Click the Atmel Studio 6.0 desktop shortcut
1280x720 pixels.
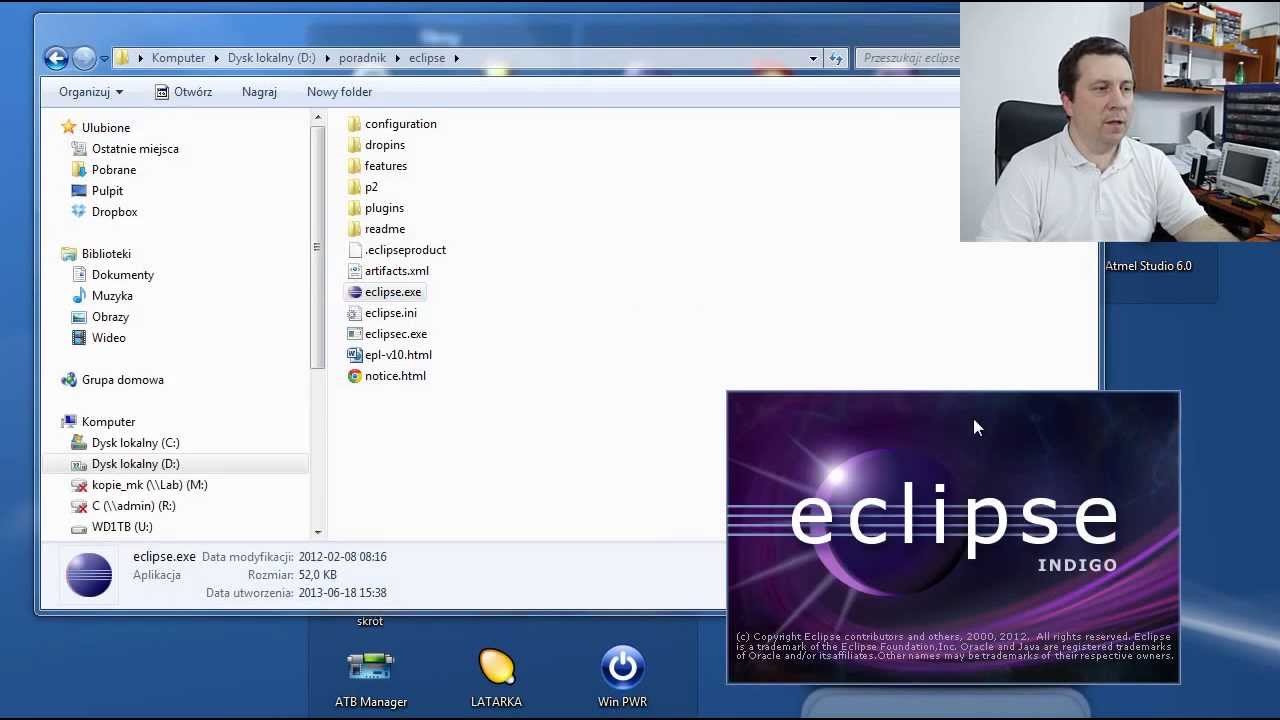1148,266
